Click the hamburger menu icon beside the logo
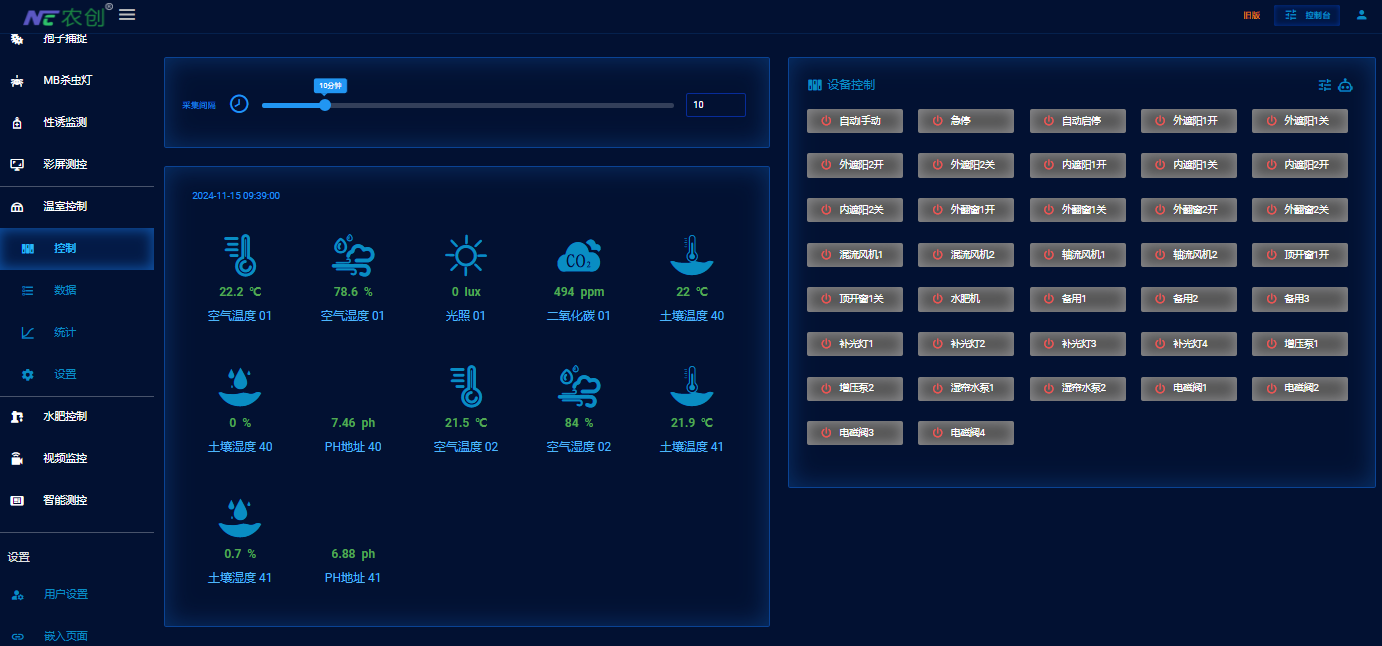 click(x=127, y=14)
